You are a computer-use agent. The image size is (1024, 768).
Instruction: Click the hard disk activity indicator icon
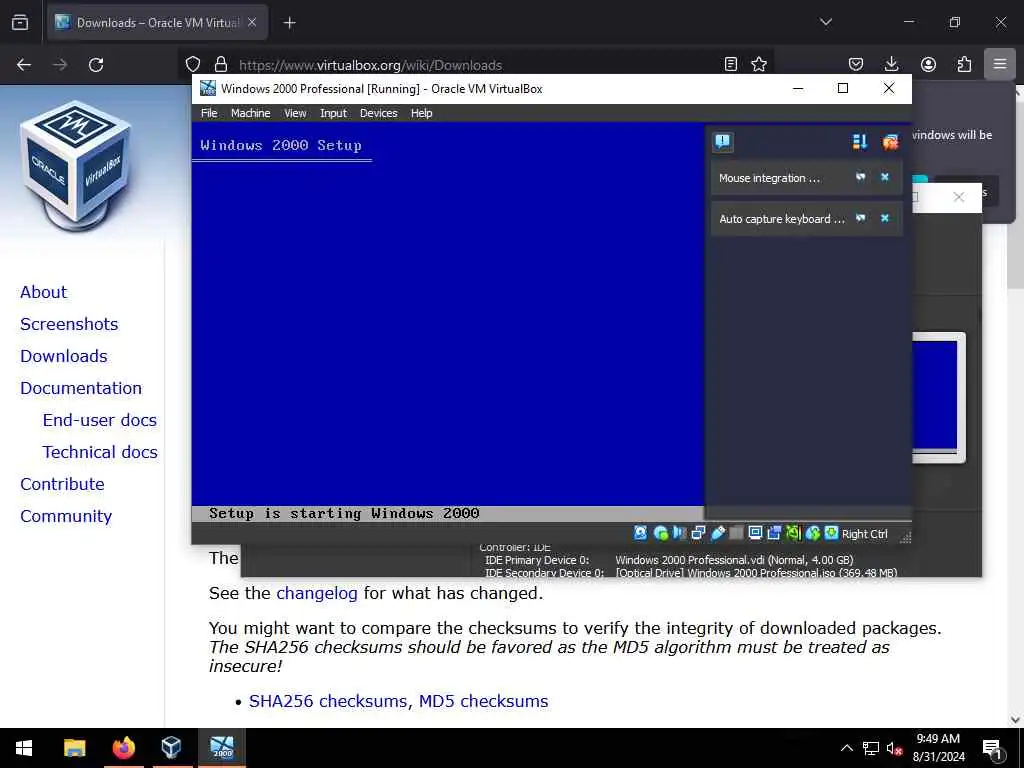point(641,533)
